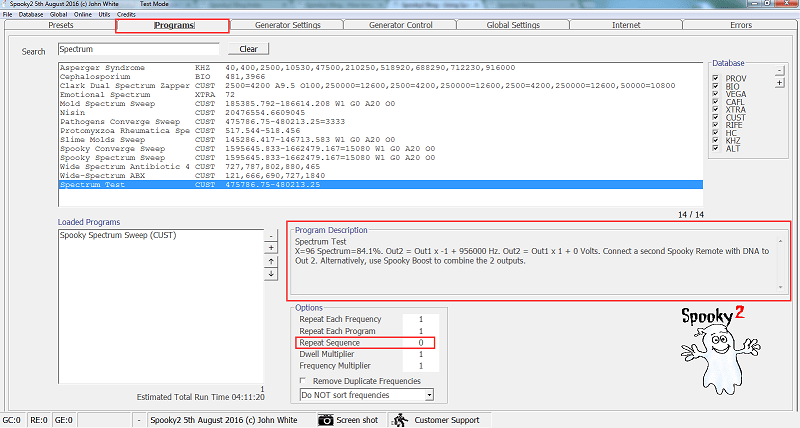Switch to the Presets tab
Screen dimensions: 800x428
[x=61, y=25]
